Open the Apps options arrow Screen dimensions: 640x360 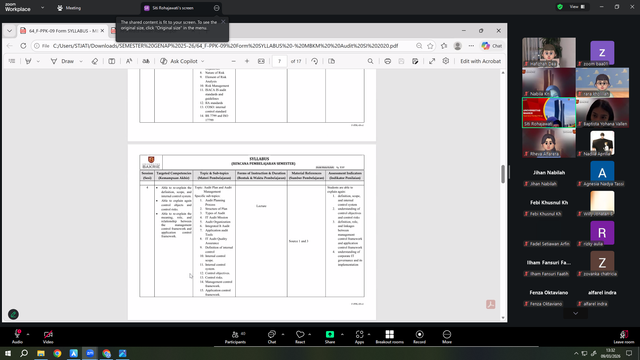[369, 334]
